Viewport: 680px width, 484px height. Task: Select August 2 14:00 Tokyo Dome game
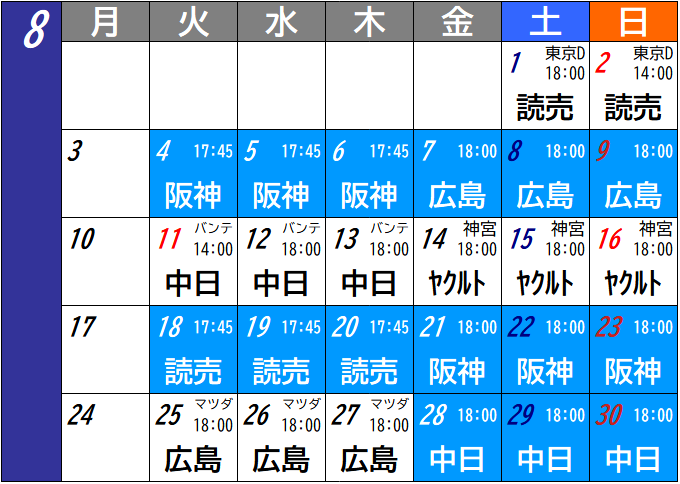pyautogui.click(x=633, y=87)
